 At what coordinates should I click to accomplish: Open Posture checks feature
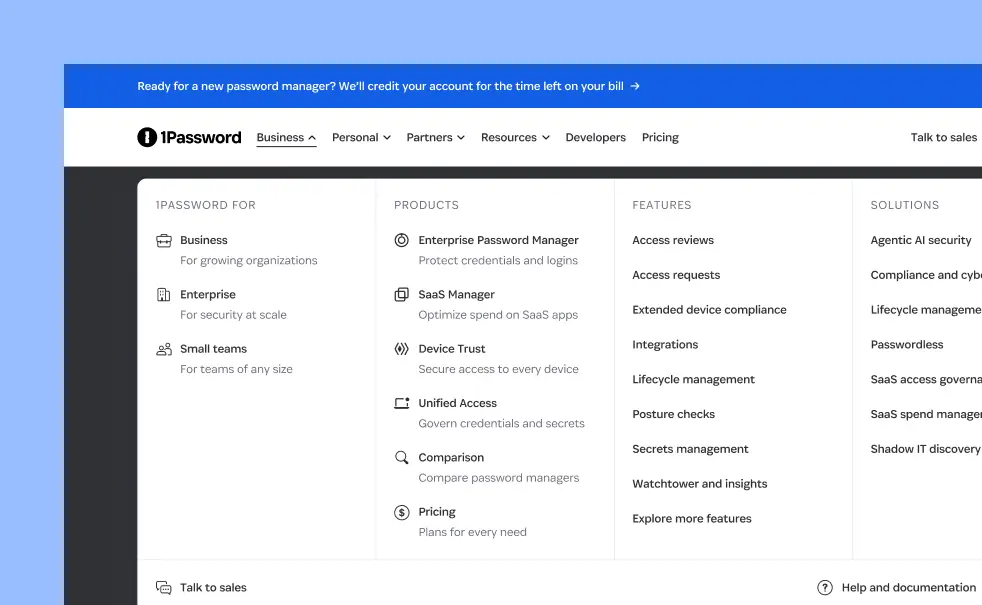tap(673, 414)
